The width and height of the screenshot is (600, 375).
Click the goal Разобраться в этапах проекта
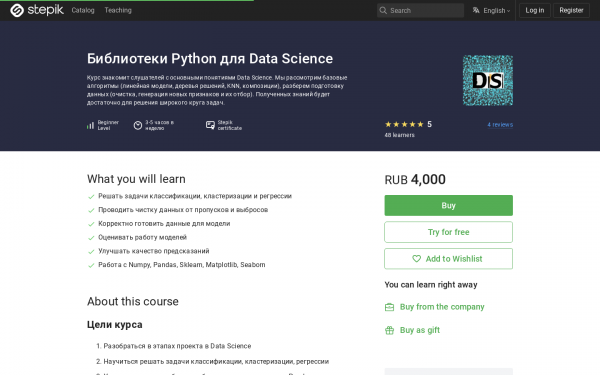[x=177, y=346]
